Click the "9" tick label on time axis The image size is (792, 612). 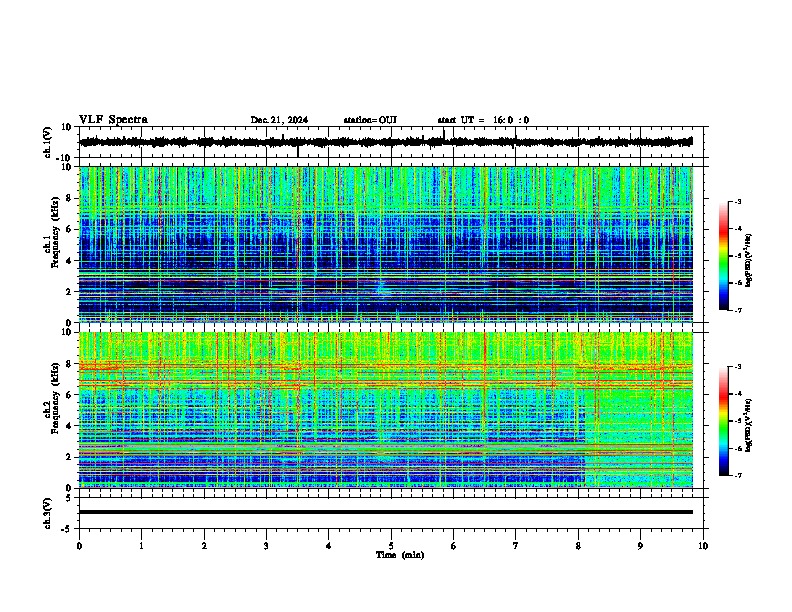click(x=640, y=546)
